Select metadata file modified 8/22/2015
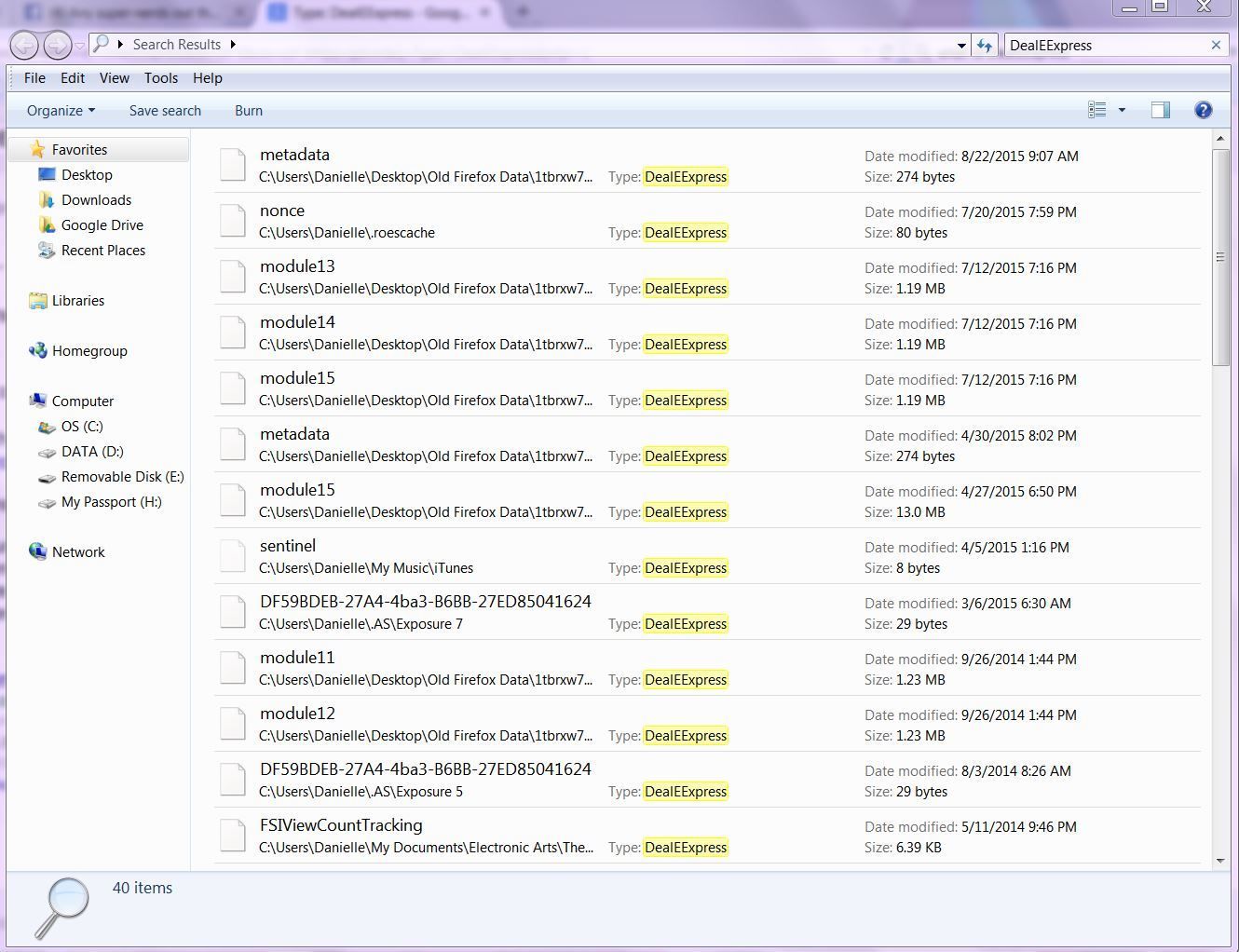 tap(294, 155)
